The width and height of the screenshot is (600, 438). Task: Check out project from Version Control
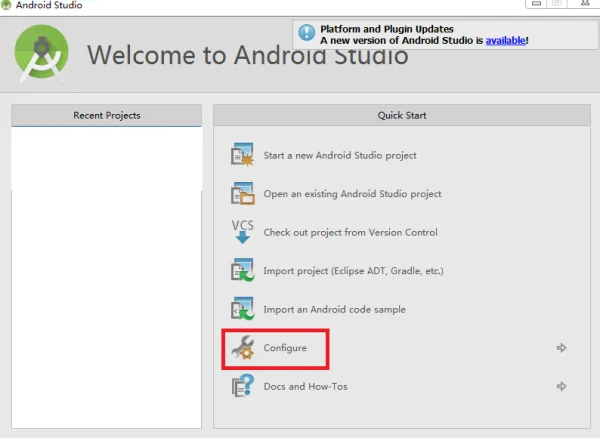351,233
